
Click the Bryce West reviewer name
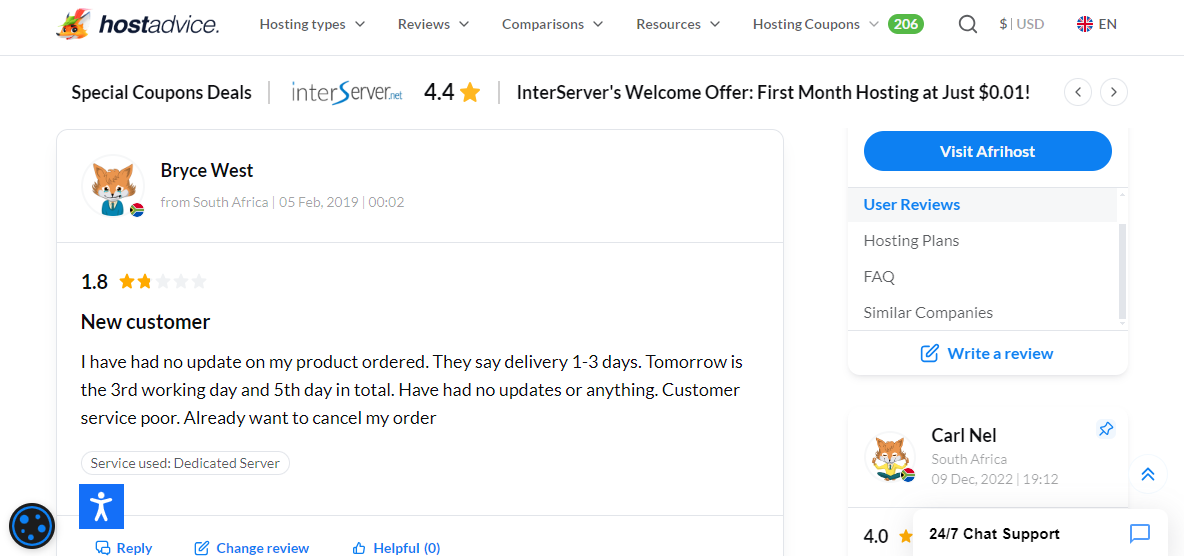[x=207, y=171]
